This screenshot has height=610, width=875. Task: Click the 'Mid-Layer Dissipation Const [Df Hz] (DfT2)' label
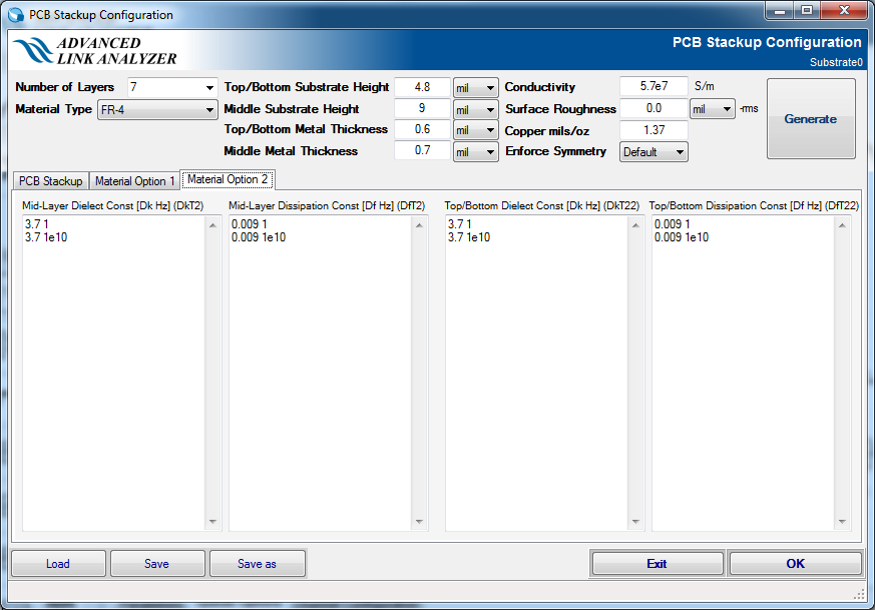[x=326, y=205]
